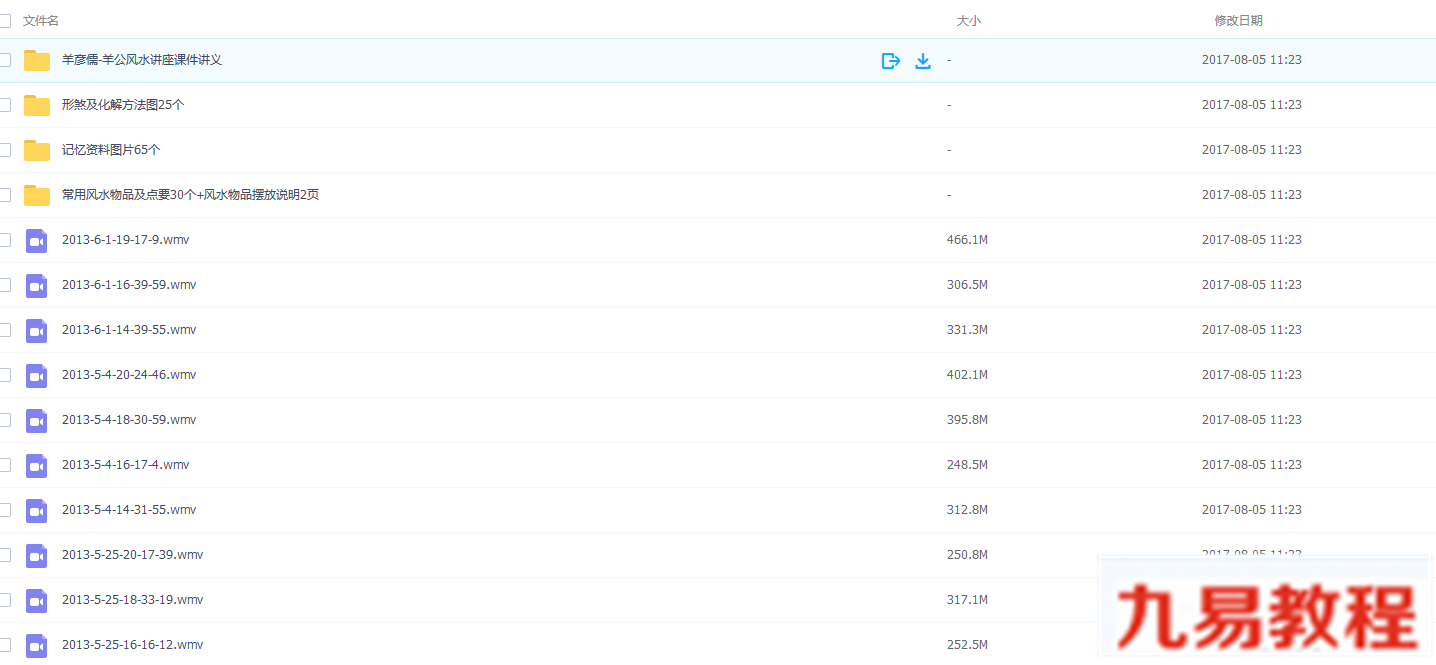1436x665 pixels.
Task: Check the box for 2013-6-1-19-17-9.wmv
Action: pos(4,240)
